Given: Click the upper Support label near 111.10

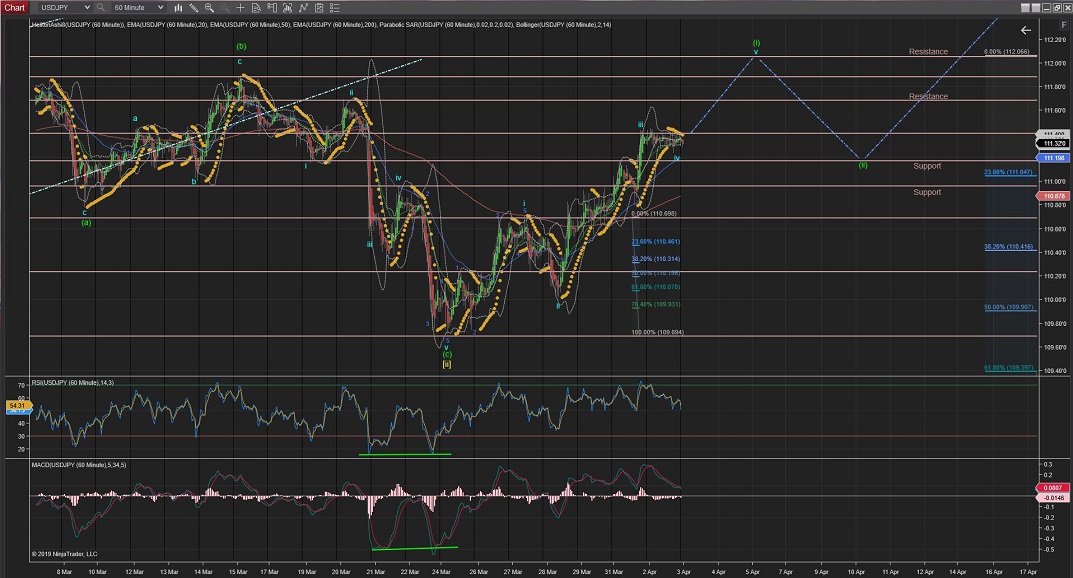Looking at the screenshot, I should click(x=927, y=166).
